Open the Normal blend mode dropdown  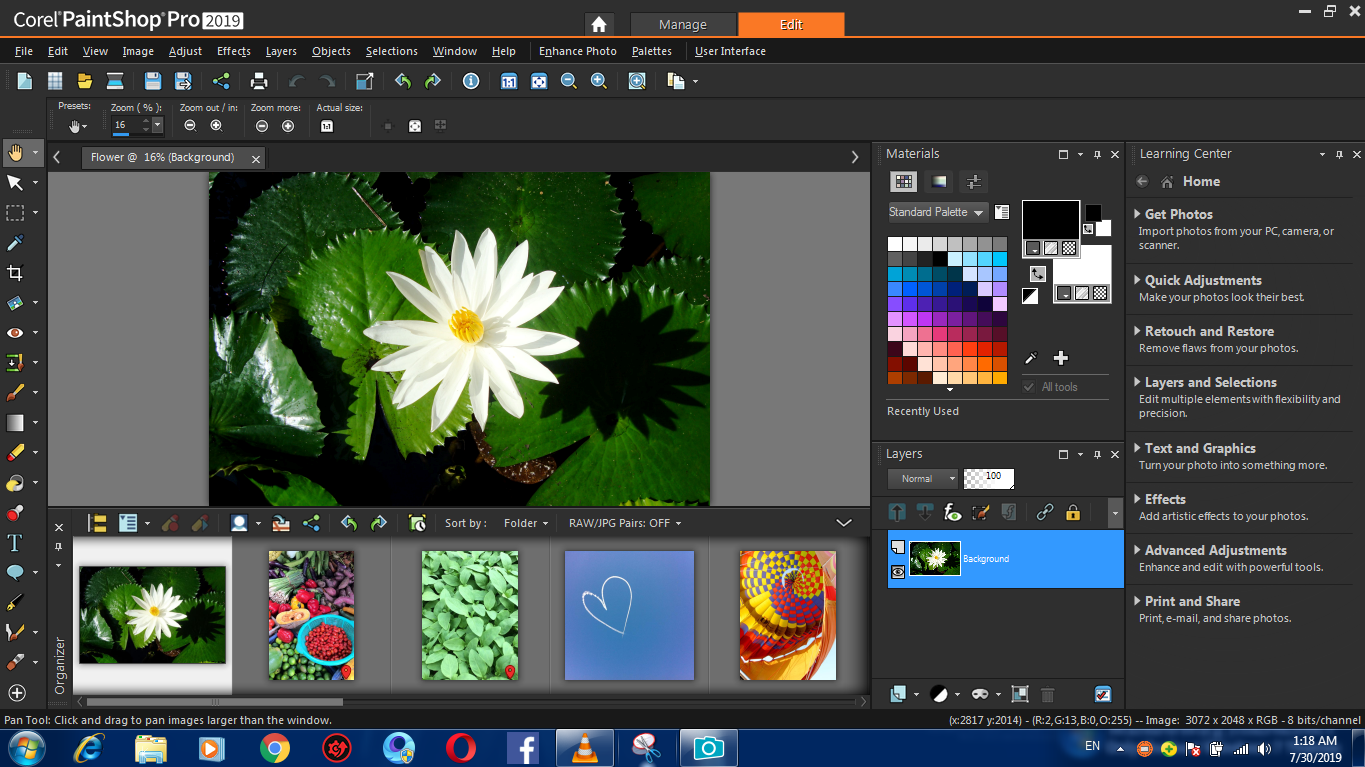coord(923,479)
